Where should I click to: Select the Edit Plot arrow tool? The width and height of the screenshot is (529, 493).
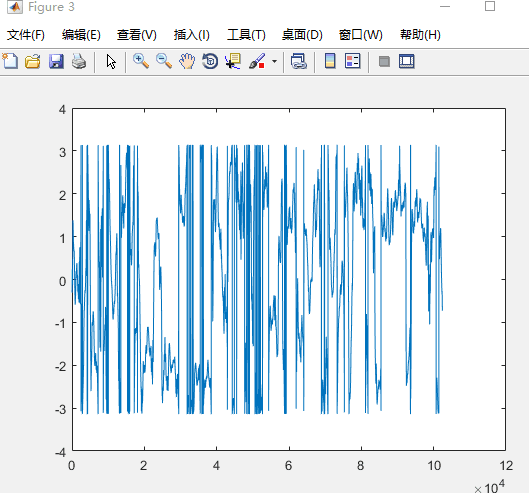(x=111, y=62)
